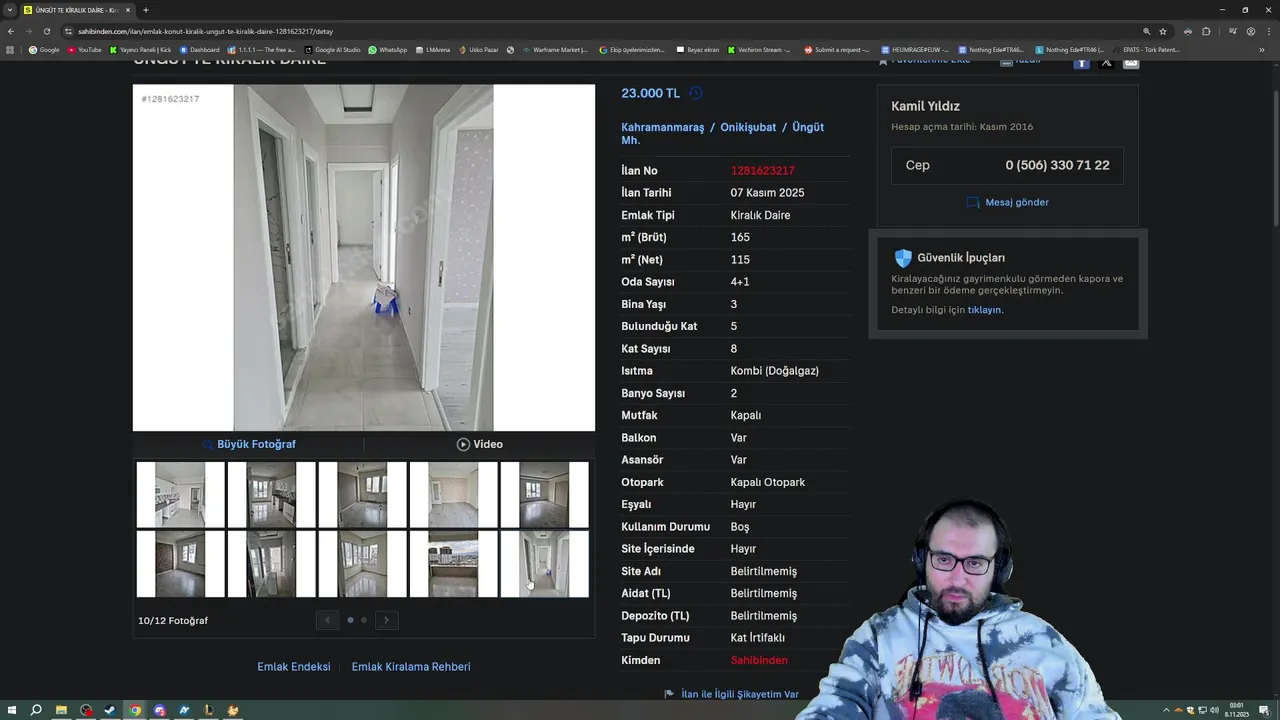Open Steam from the taskbar
This screenshot has height=720, width=1280.
pos(110,710)
